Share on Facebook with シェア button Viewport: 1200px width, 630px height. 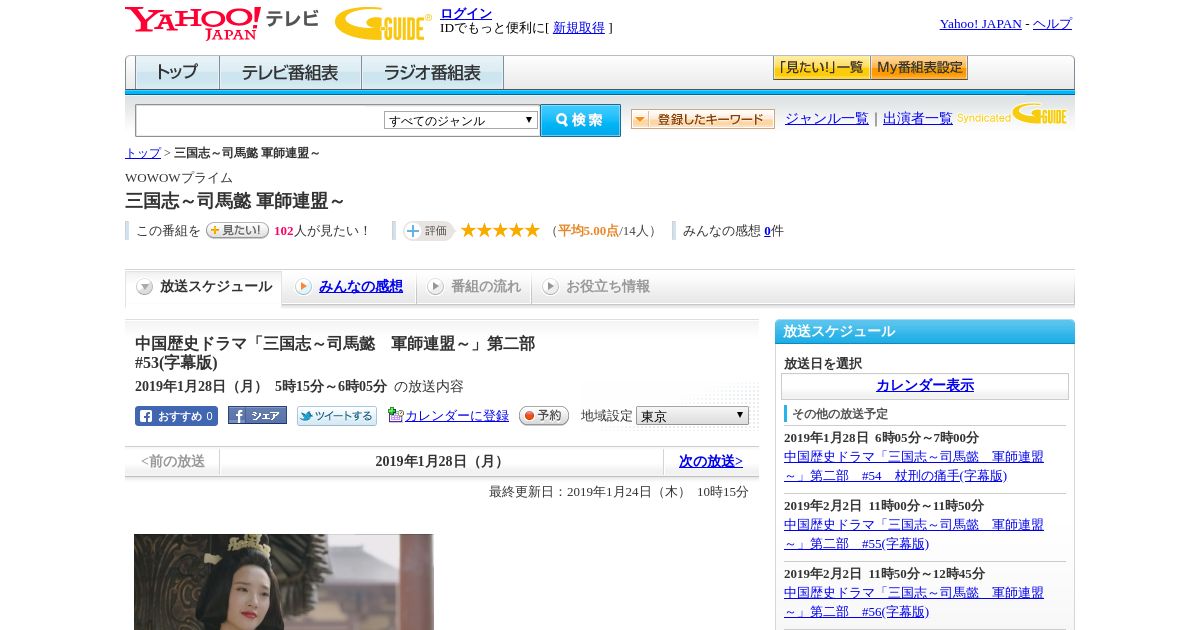click(x=257, y=416)
